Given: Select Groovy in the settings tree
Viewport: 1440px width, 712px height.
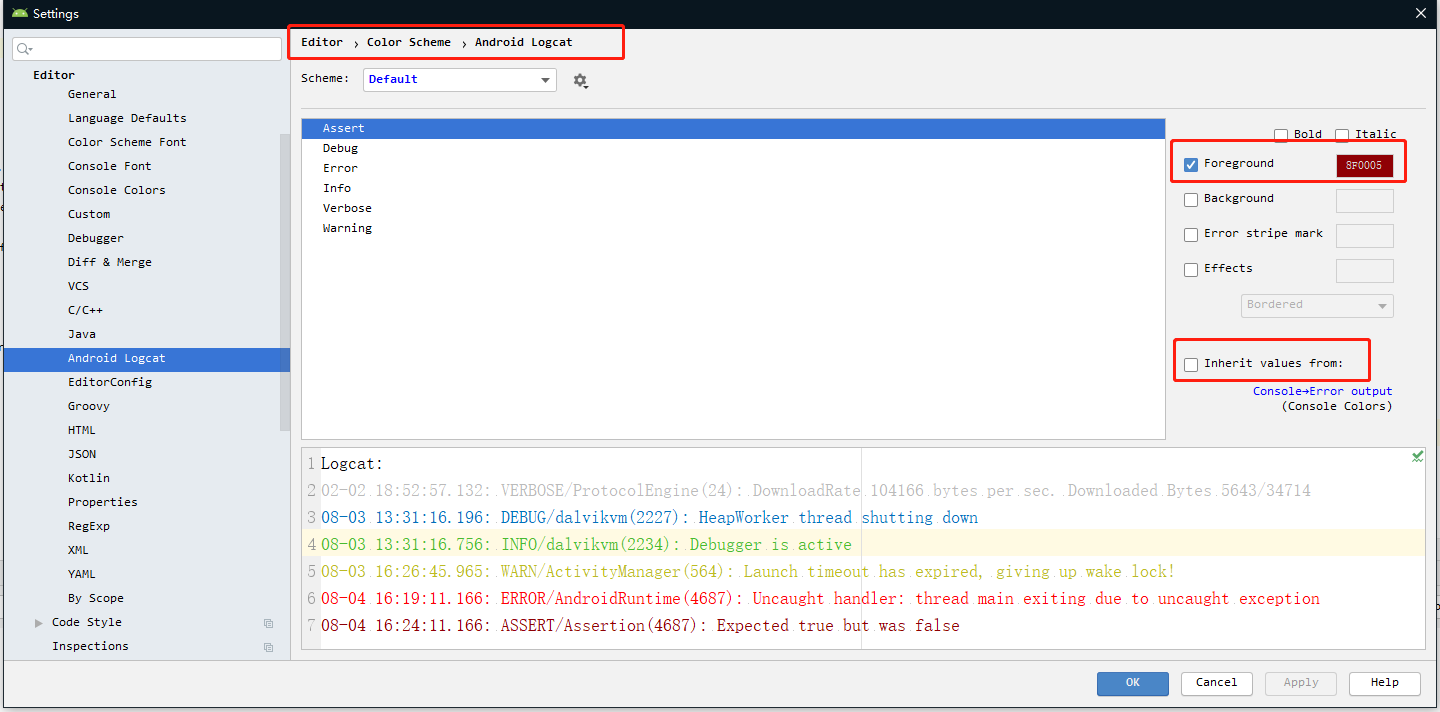Looking at the screenshot, I should (89, 406).
